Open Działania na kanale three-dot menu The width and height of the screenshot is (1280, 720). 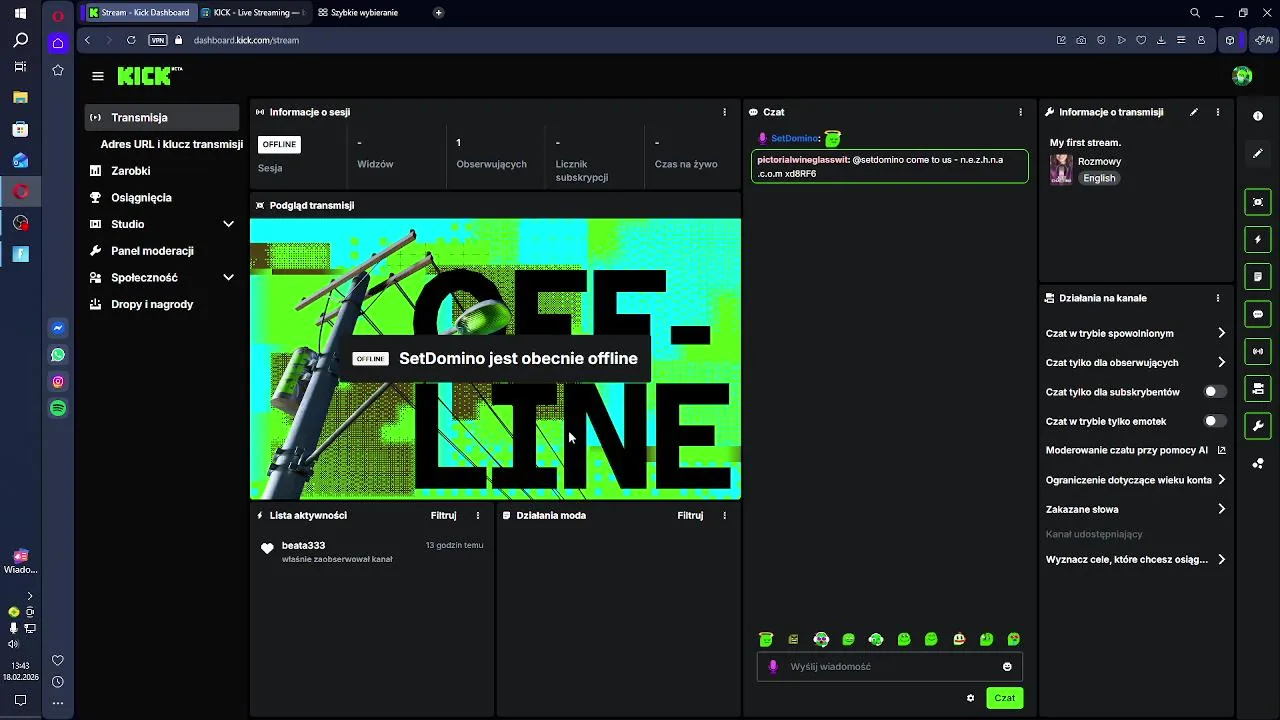pyautogui.click(x=1218, y=298)
